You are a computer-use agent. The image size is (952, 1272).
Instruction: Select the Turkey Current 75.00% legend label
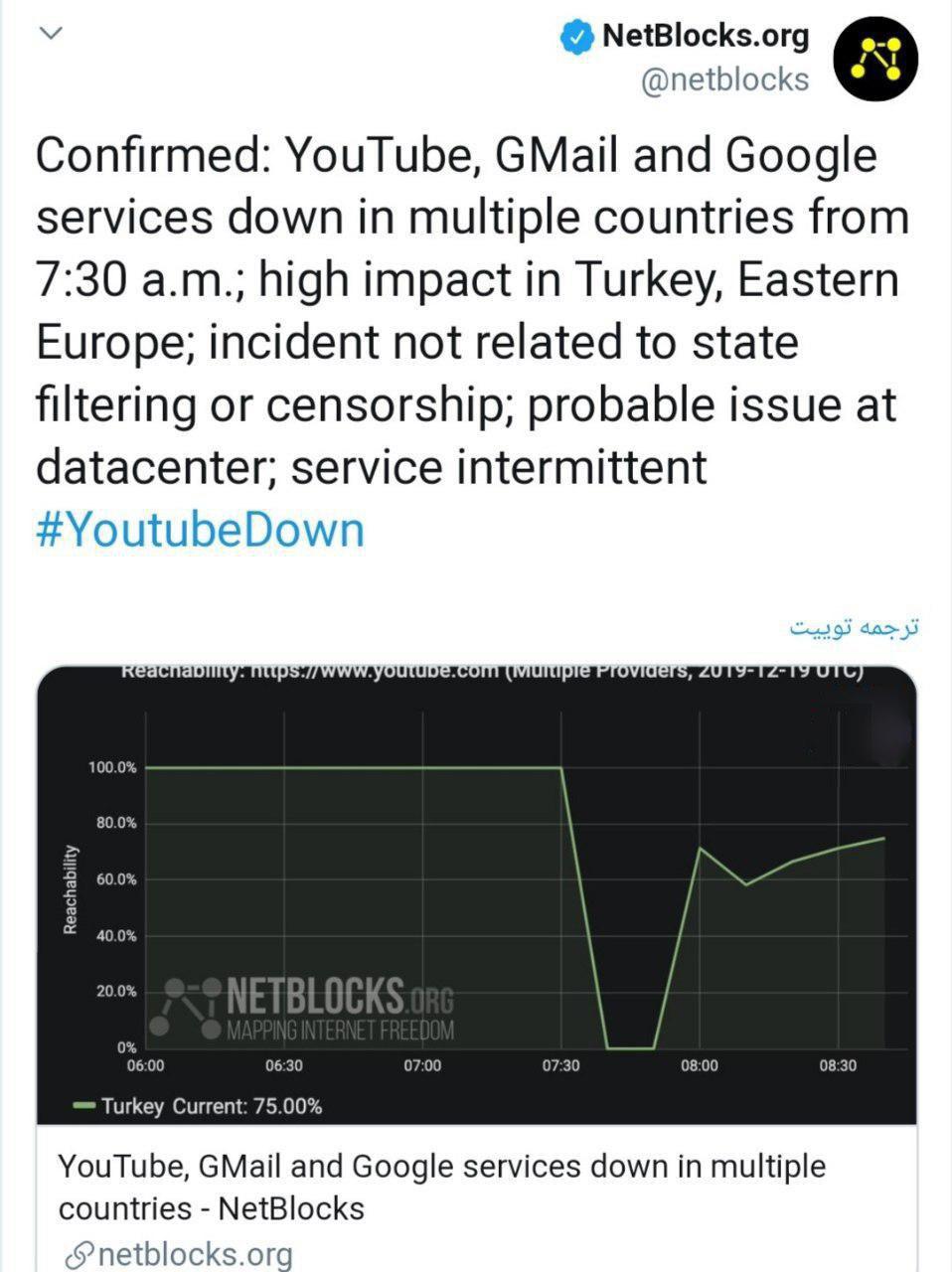click(212, 1106)
